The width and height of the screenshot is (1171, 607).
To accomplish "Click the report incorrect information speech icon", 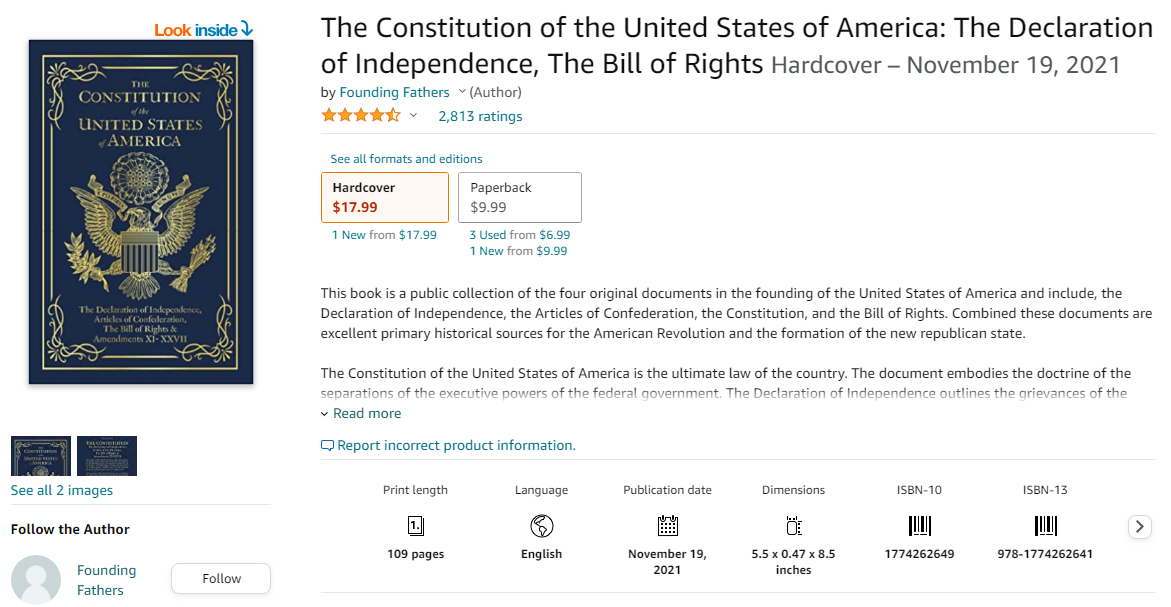I will click(327, 445).
